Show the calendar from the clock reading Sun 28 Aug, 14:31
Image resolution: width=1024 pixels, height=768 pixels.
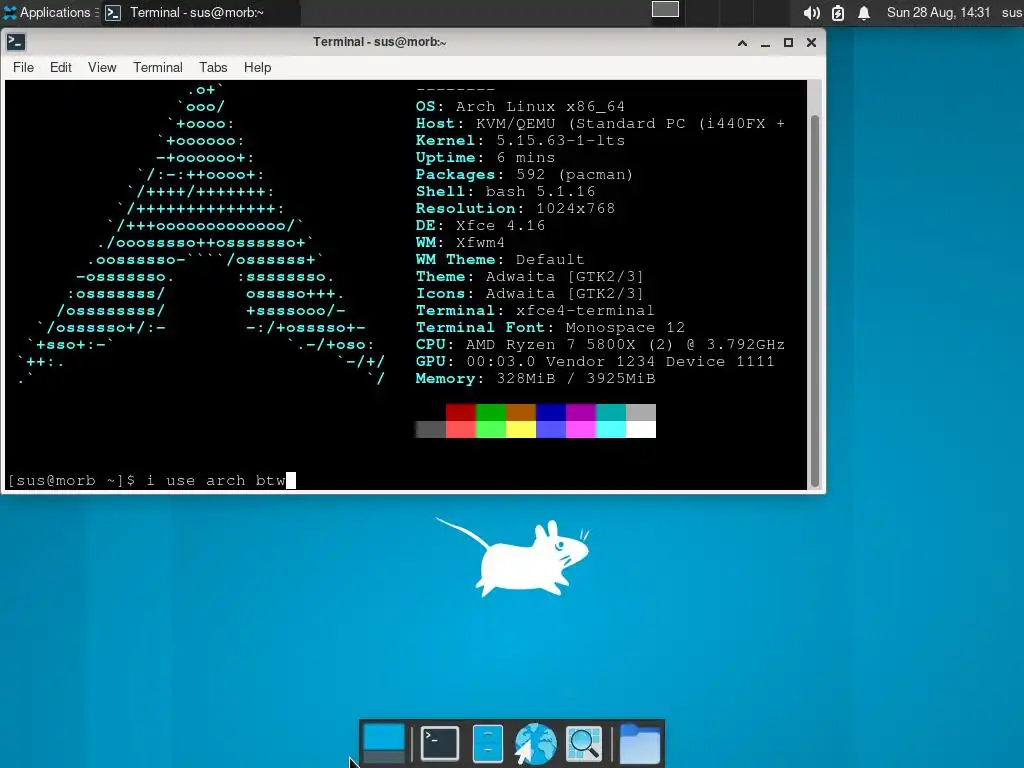(938, 12)
